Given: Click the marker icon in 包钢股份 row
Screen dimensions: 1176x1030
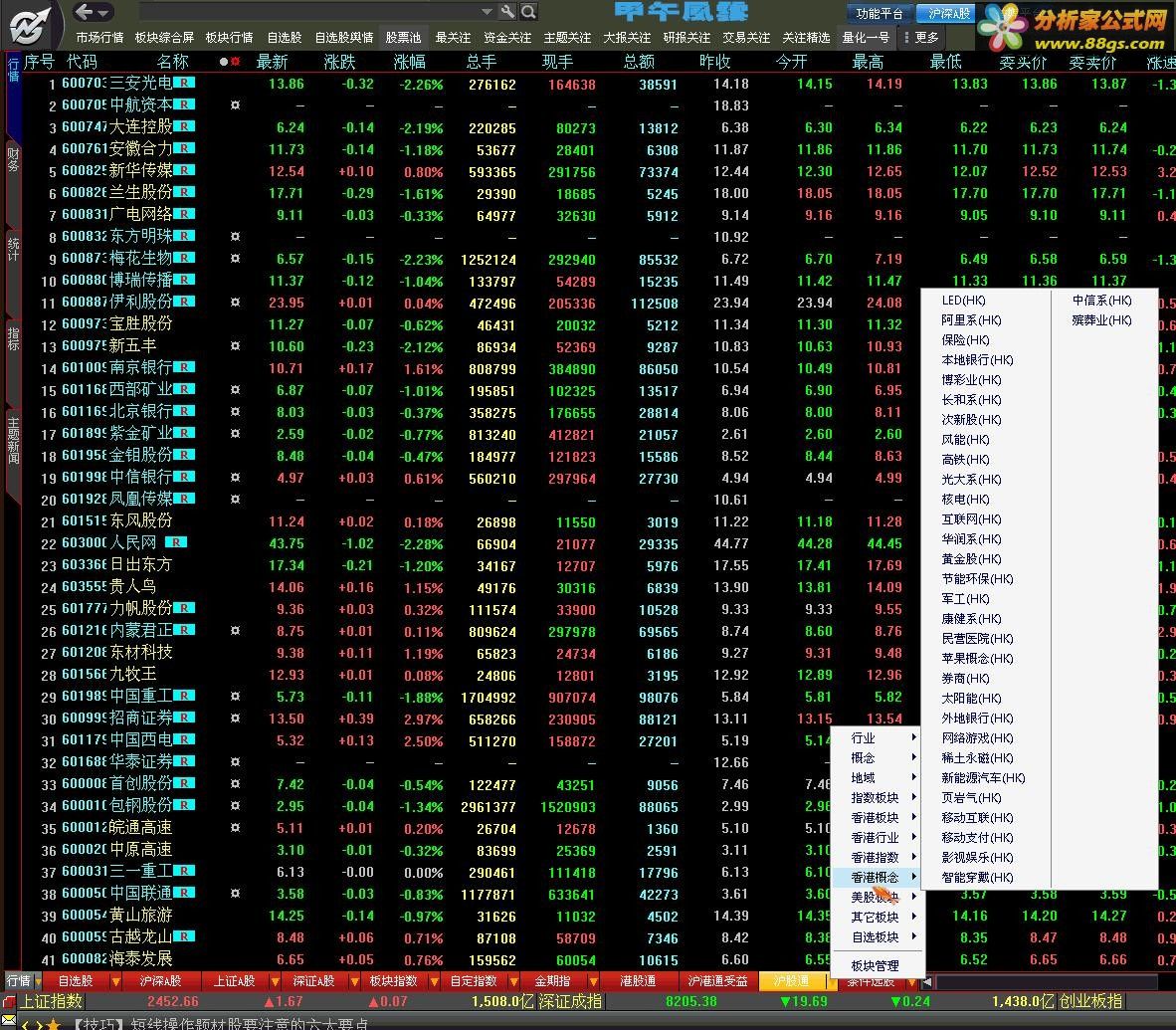Looking at the screenshot, I should 235,805.
